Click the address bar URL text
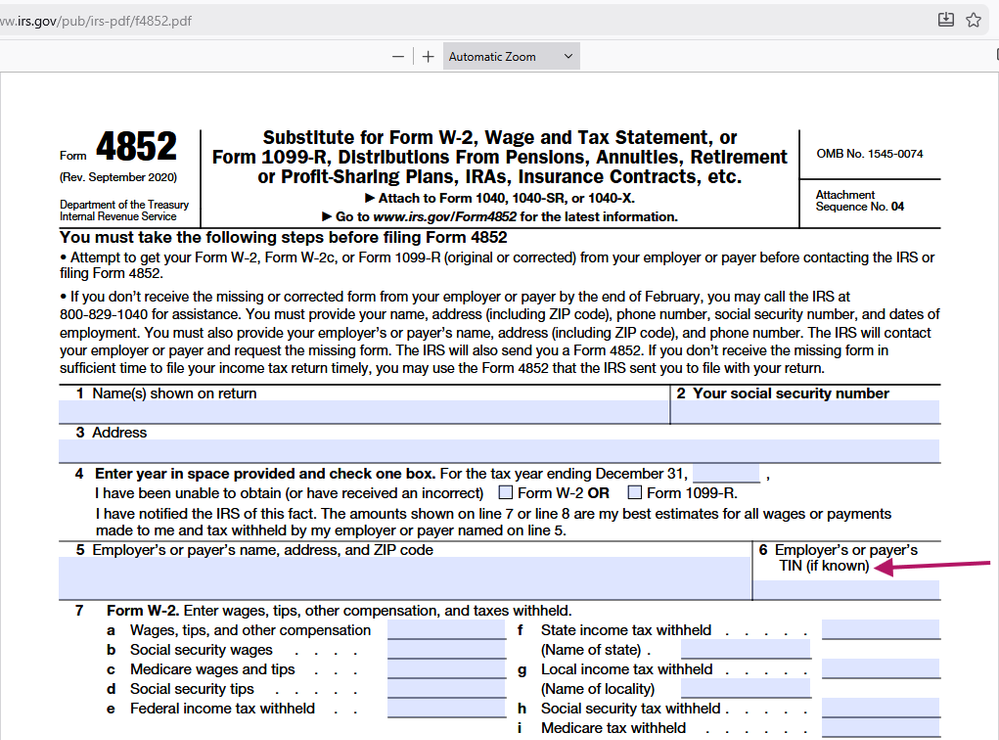 pos(96,21)
